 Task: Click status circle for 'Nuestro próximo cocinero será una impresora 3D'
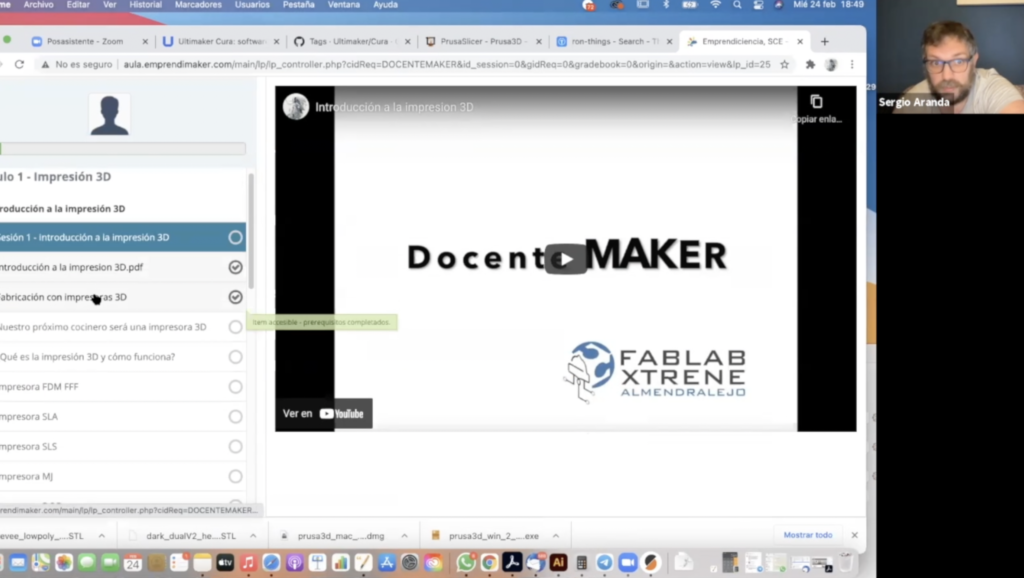(235, 327)
